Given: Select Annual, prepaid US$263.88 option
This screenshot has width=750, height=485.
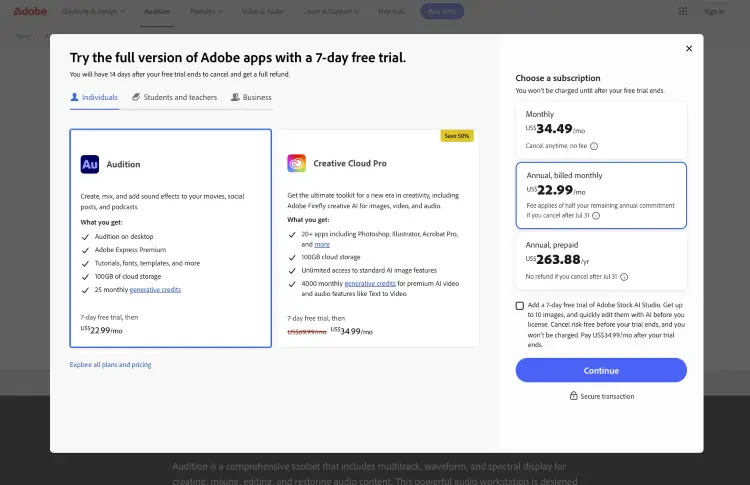Looking at the screenshot, I should point(601,261).
